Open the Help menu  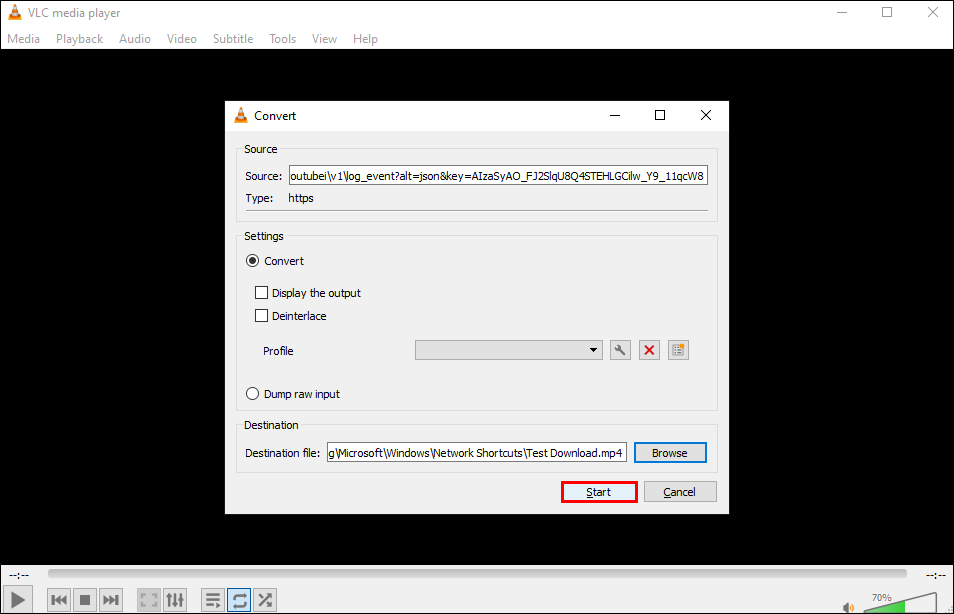click(365, 38)
